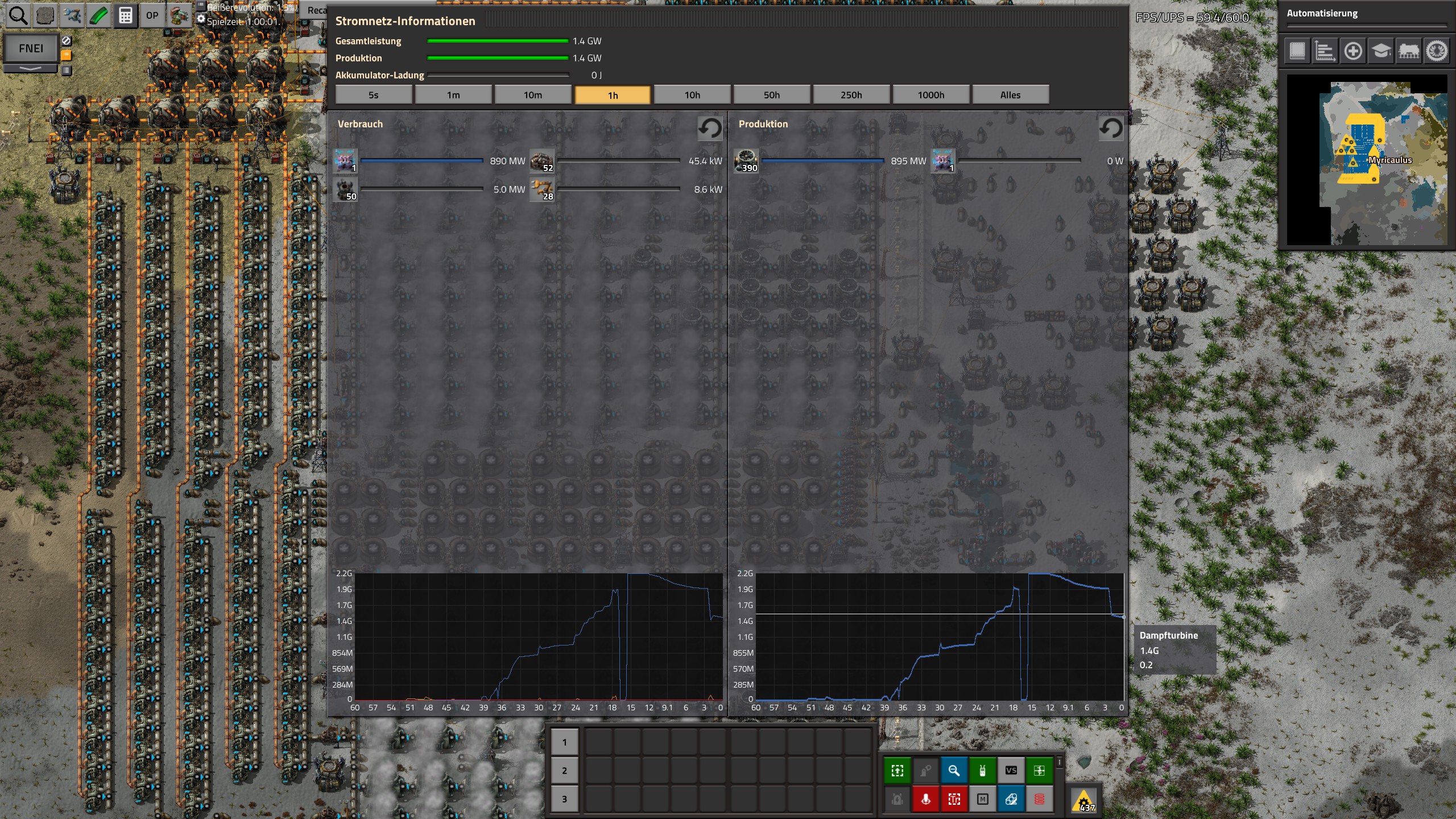
Task: Click the production statistics chart icon
Action: tap(1325, 51)
